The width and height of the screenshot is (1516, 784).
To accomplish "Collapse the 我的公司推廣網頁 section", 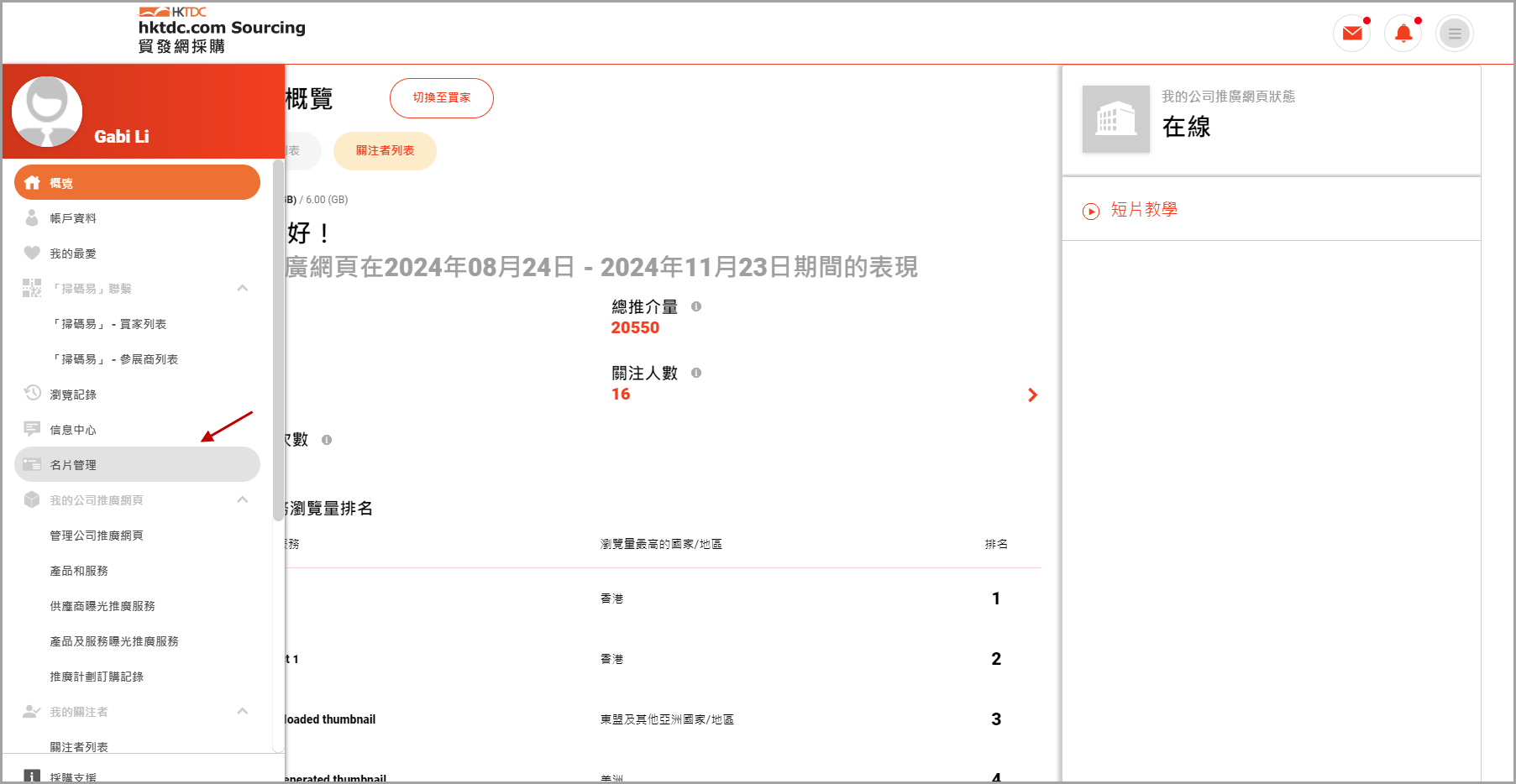I will pos(243,499).
